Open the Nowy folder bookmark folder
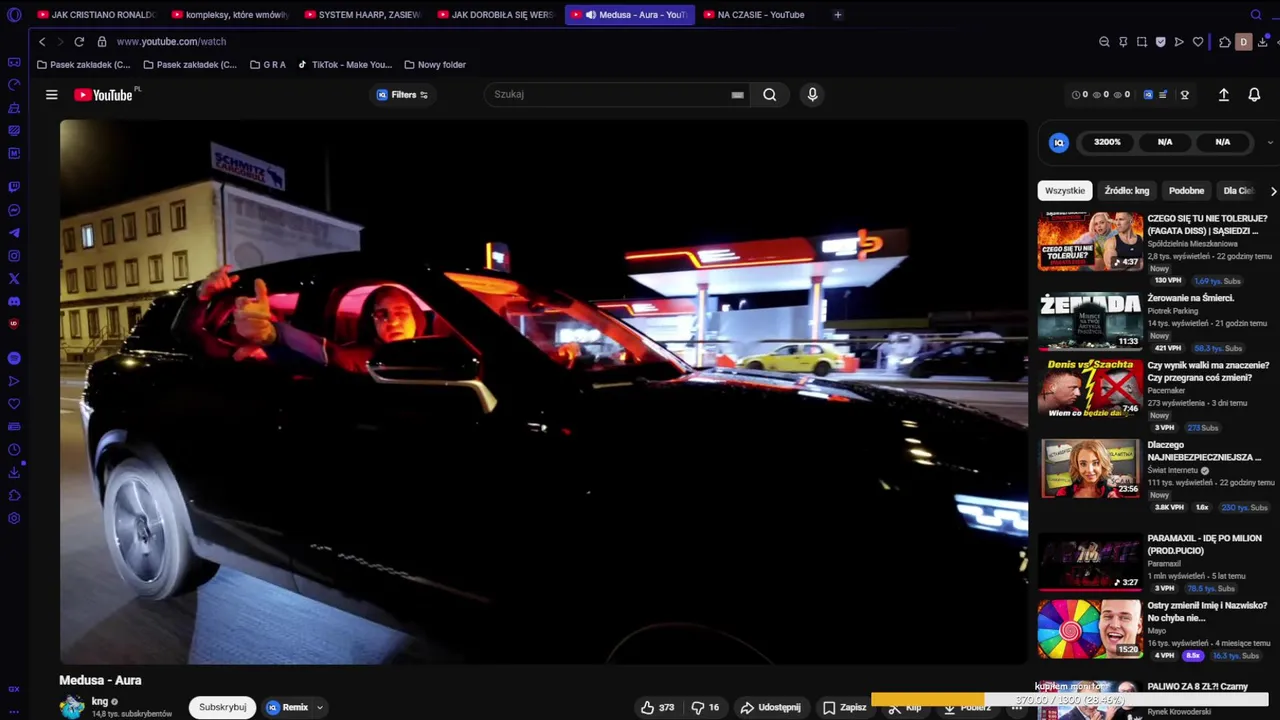The height and width of the screenshot is (720, 1280). [435, 65]
